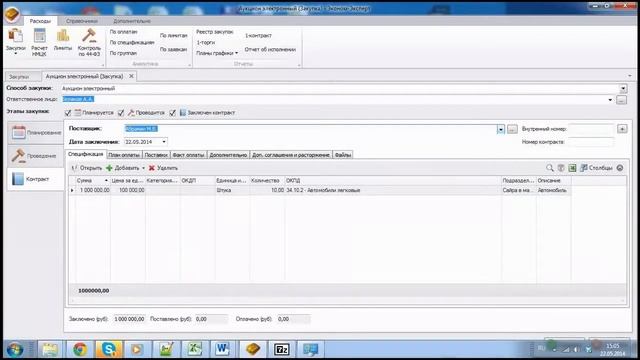This screenshot has height=360, width=640.
Task: Select the Проведение sidebar section
Action: (36, 156)
